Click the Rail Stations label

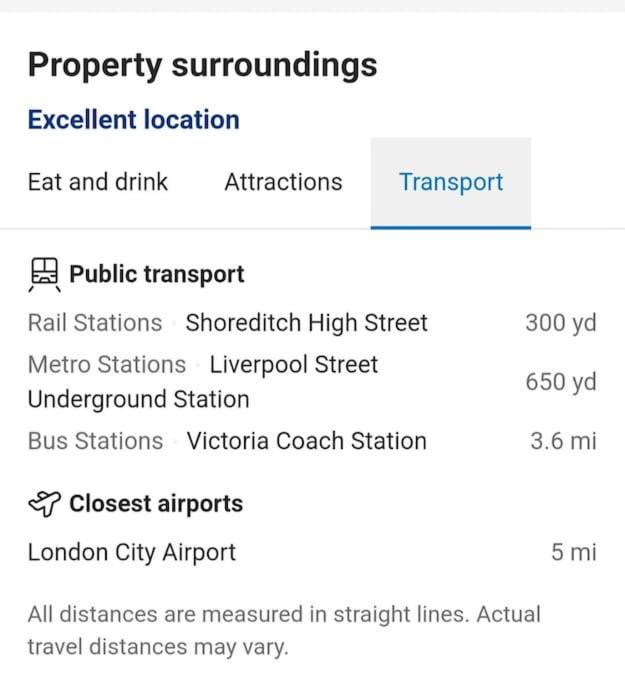[95, 323]
